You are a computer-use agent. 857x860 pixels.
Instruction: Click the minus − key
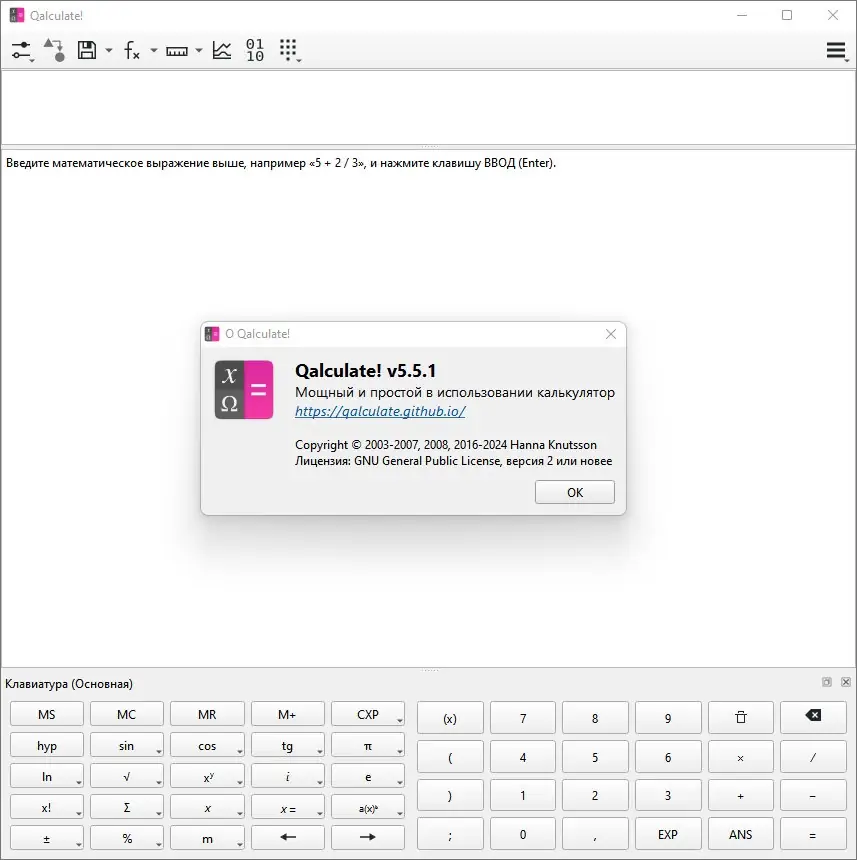[813, 795]
